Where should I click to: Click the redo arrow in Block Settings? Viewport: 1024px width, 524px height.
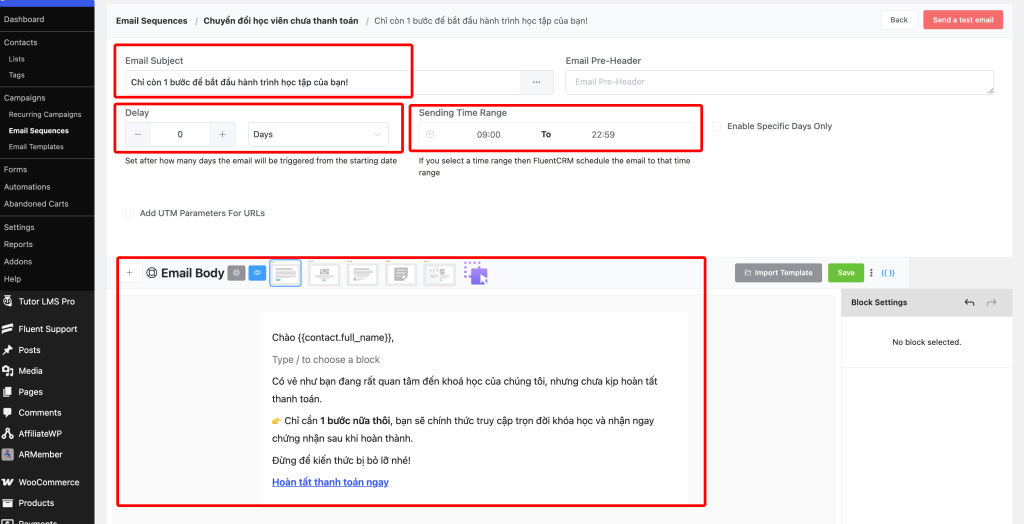click(992, 302)
